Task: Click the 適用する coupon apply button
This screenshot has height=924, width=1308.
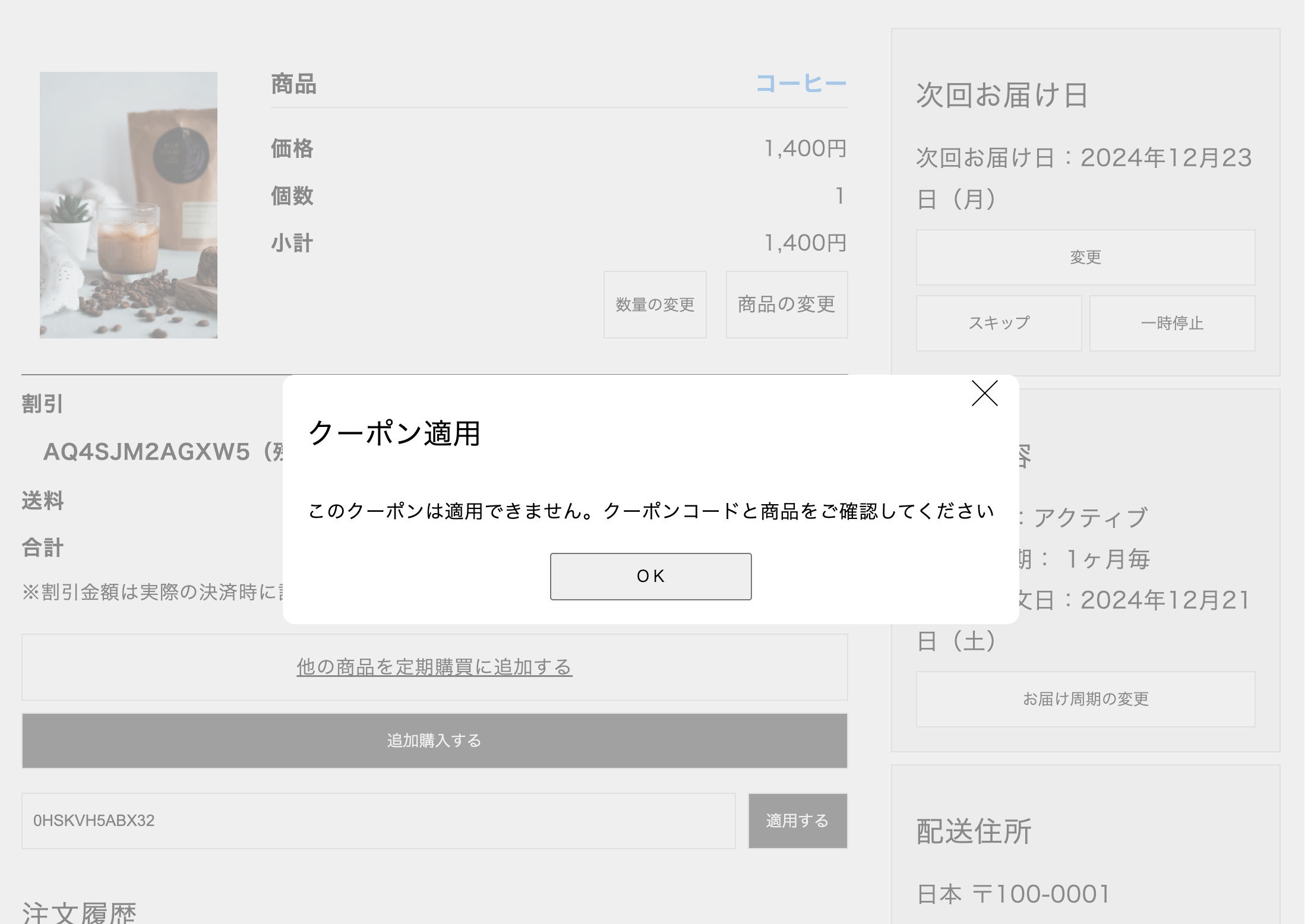Action: tap(797, 820)
